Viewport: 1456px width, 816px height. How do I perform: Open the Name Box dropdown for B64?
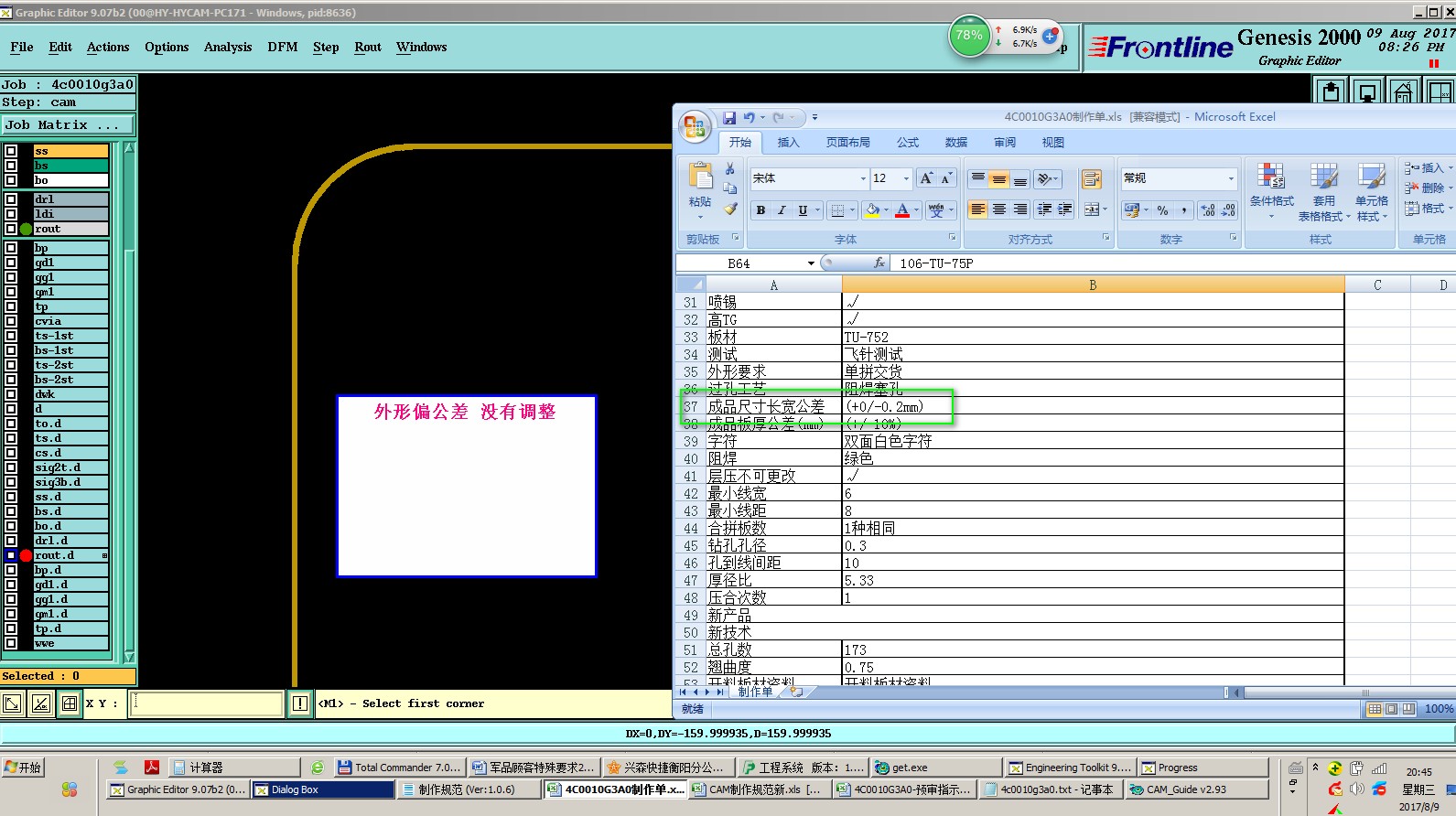coord(811,263)
